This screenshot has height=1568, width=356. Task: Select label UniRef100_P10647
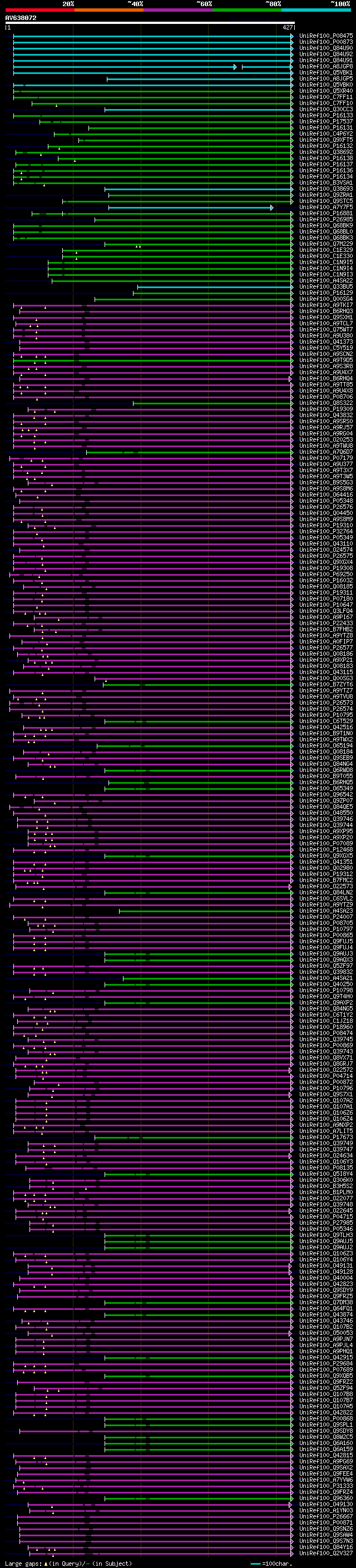pos(326,605)
